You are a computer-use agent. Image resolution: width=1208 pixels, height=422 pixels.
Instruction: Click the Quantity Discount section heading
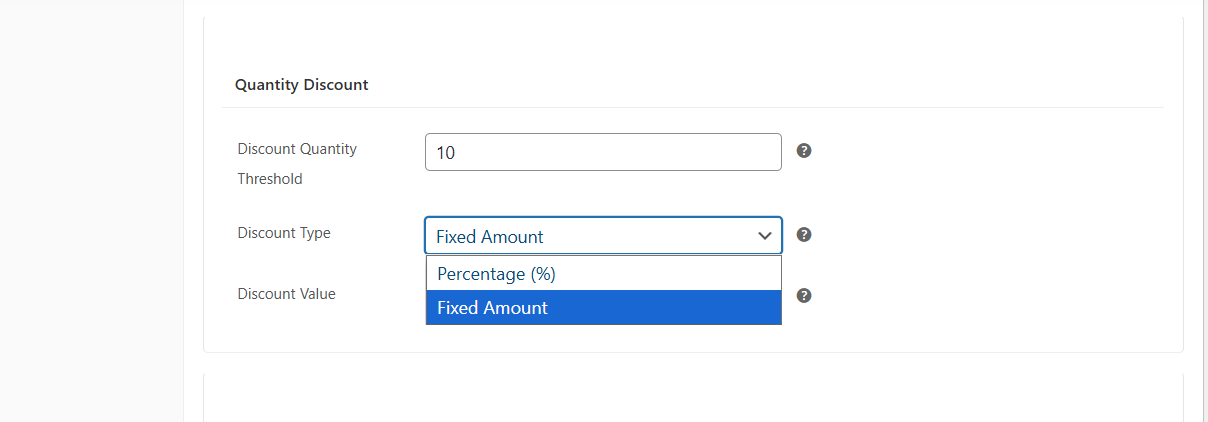[x=301, y=85]
